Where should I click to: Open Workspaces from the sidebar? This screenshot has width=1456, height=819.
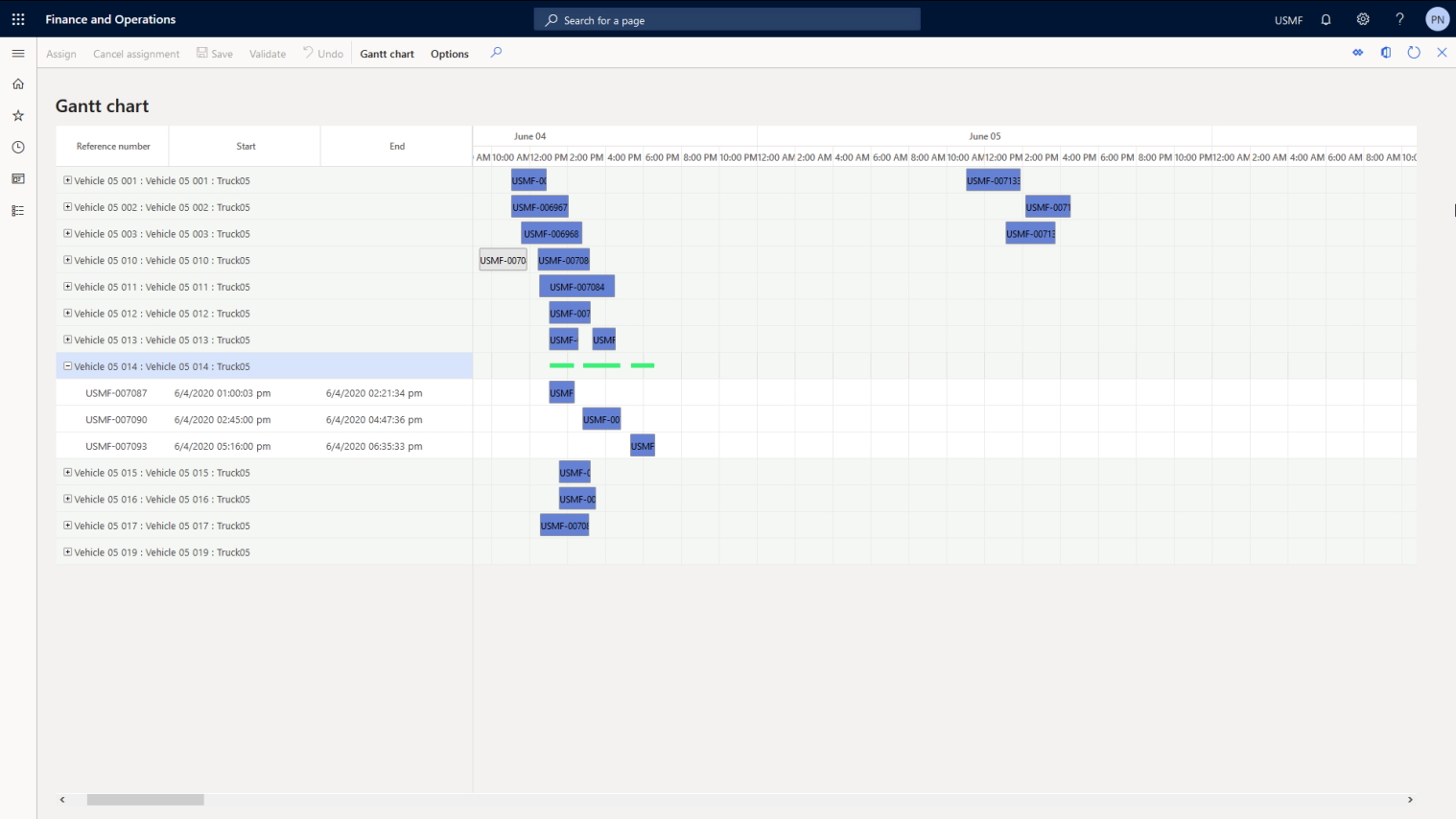[17, 178]
